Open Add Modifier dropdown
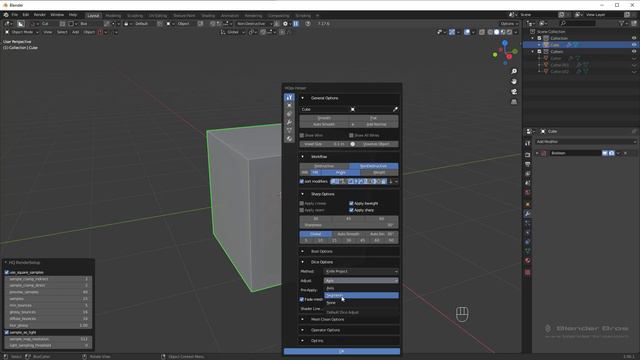 pyautogui.click(x=586, y=142)
